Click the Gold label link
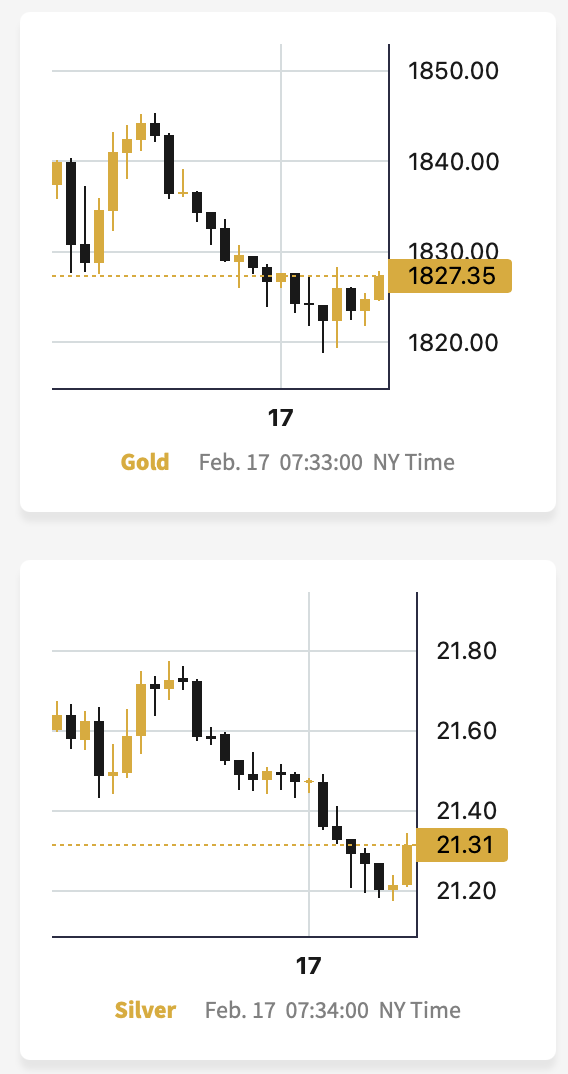 tap(145, 462)
